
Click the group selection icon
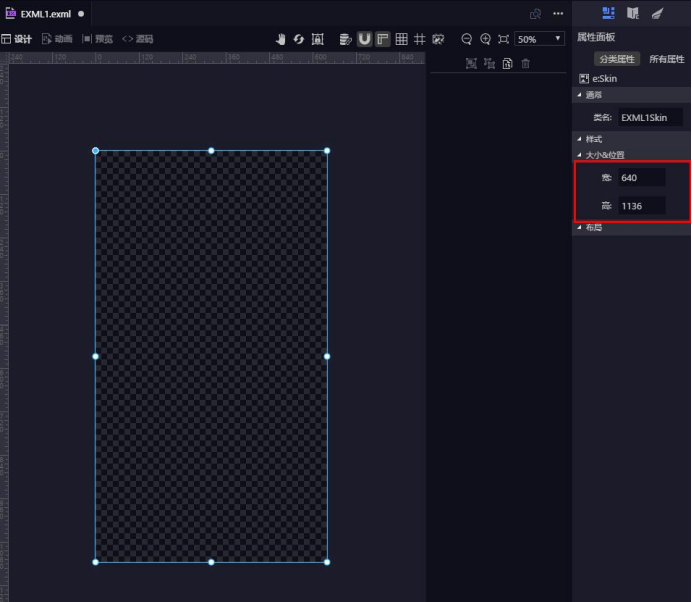click(x=471, y=64)
